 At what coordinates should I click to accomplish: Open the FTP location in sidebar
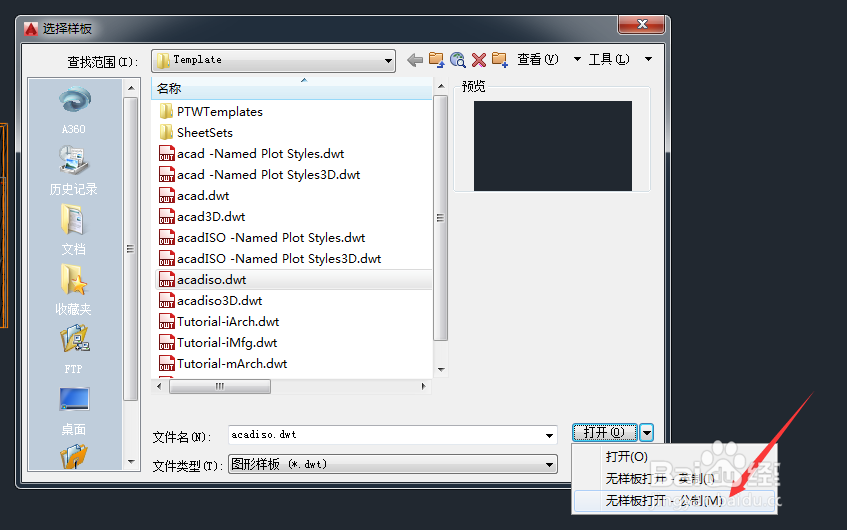tap(74, 350)
